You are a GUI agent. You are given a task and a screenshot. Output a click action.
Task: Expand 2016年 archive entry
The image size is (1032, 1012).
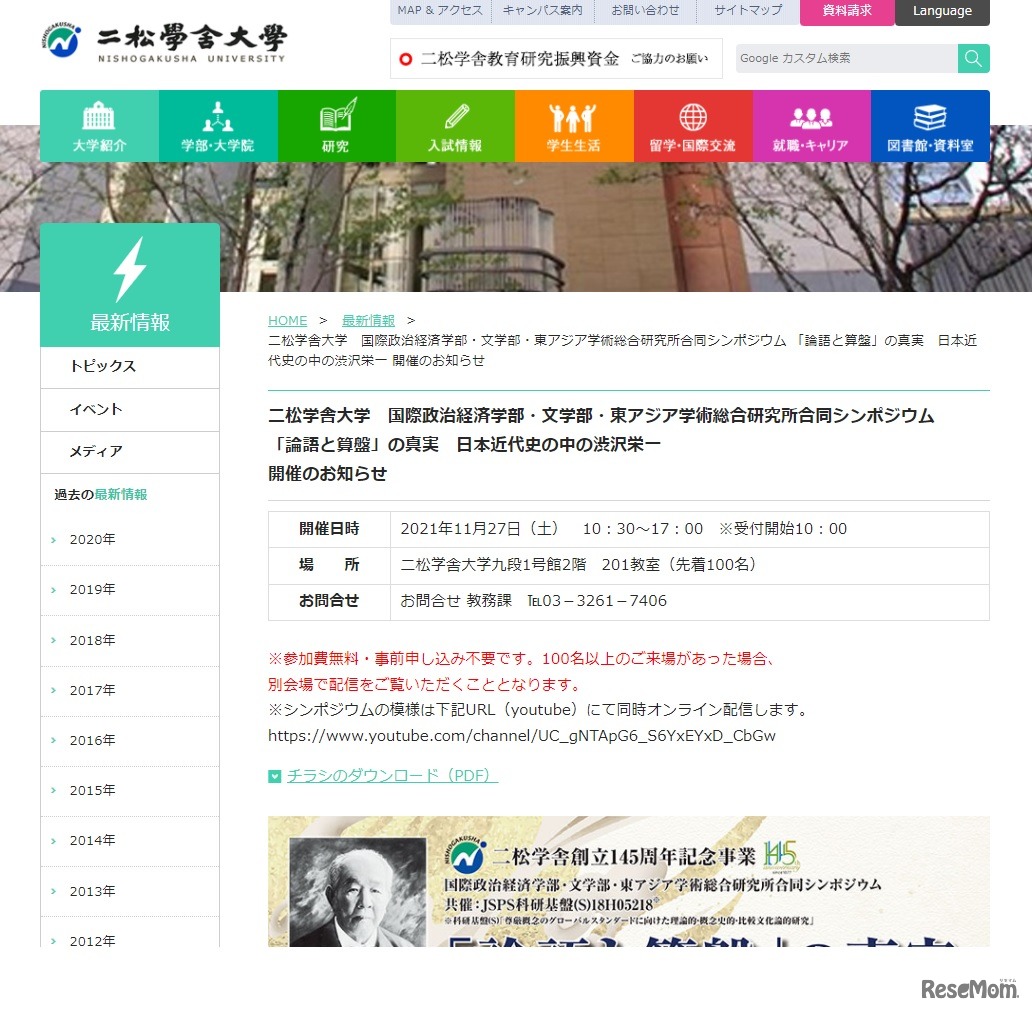(130, 740)
